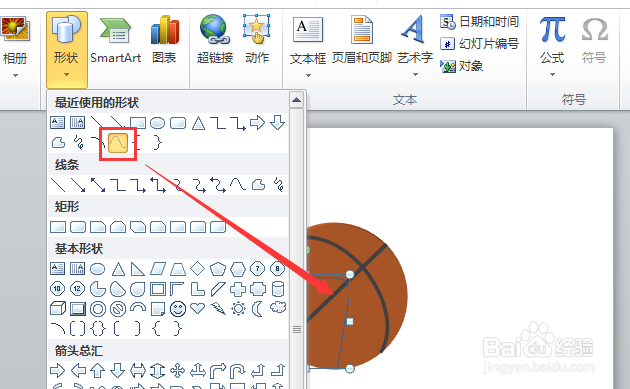This screenshot has width=630, height=389.
Task: Select quad arrow in 箭头总汇
Action: (178, 370)
